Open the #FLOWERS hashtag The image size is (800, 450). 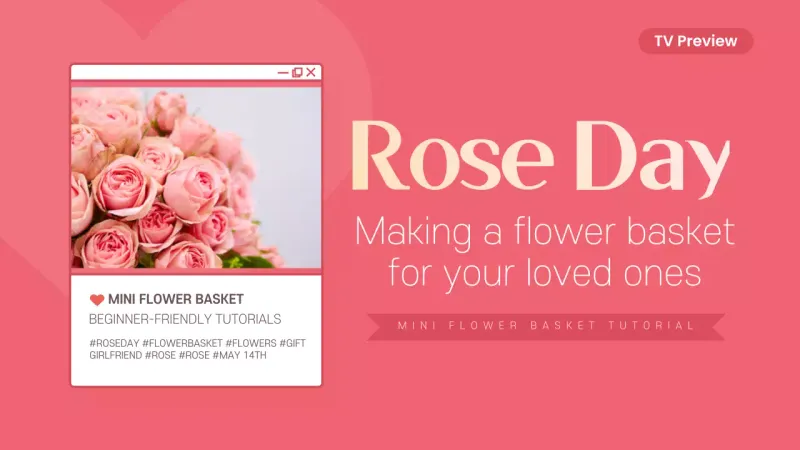point(252,343)
